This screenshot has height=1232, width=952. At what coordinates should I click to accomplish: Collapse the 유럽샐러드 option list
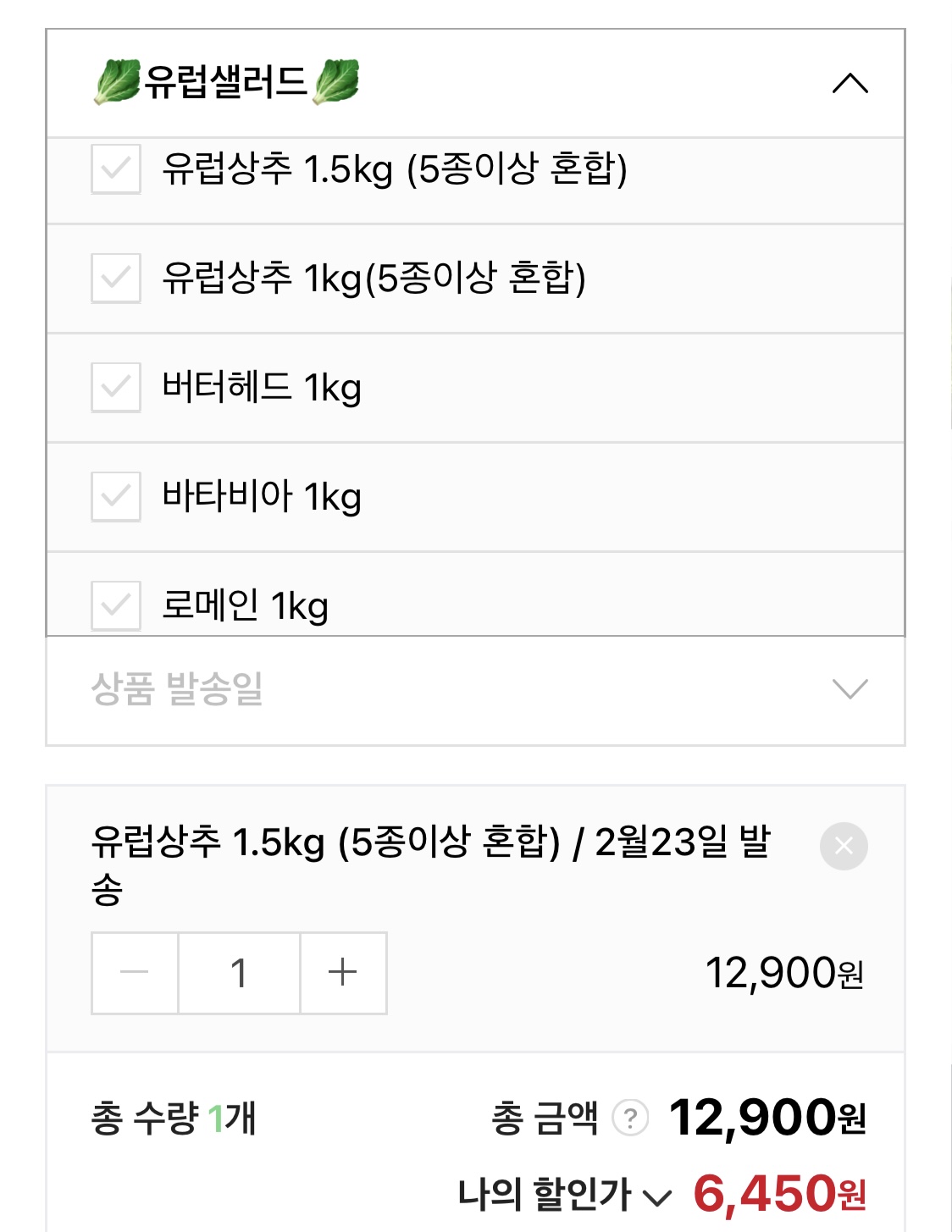click(x=850, y=83)
